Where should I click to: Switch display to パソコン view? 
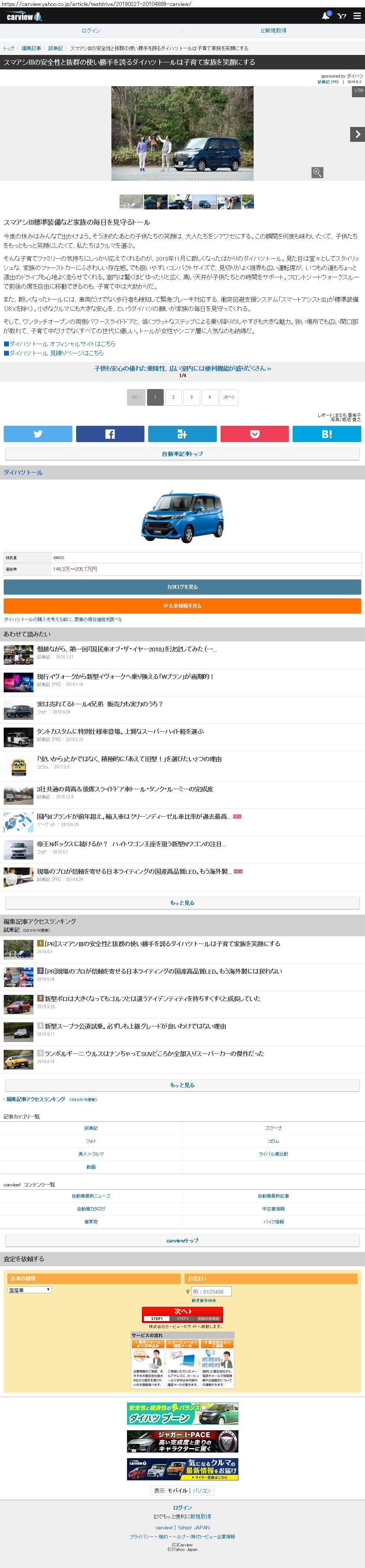[x=202, y=1491]
